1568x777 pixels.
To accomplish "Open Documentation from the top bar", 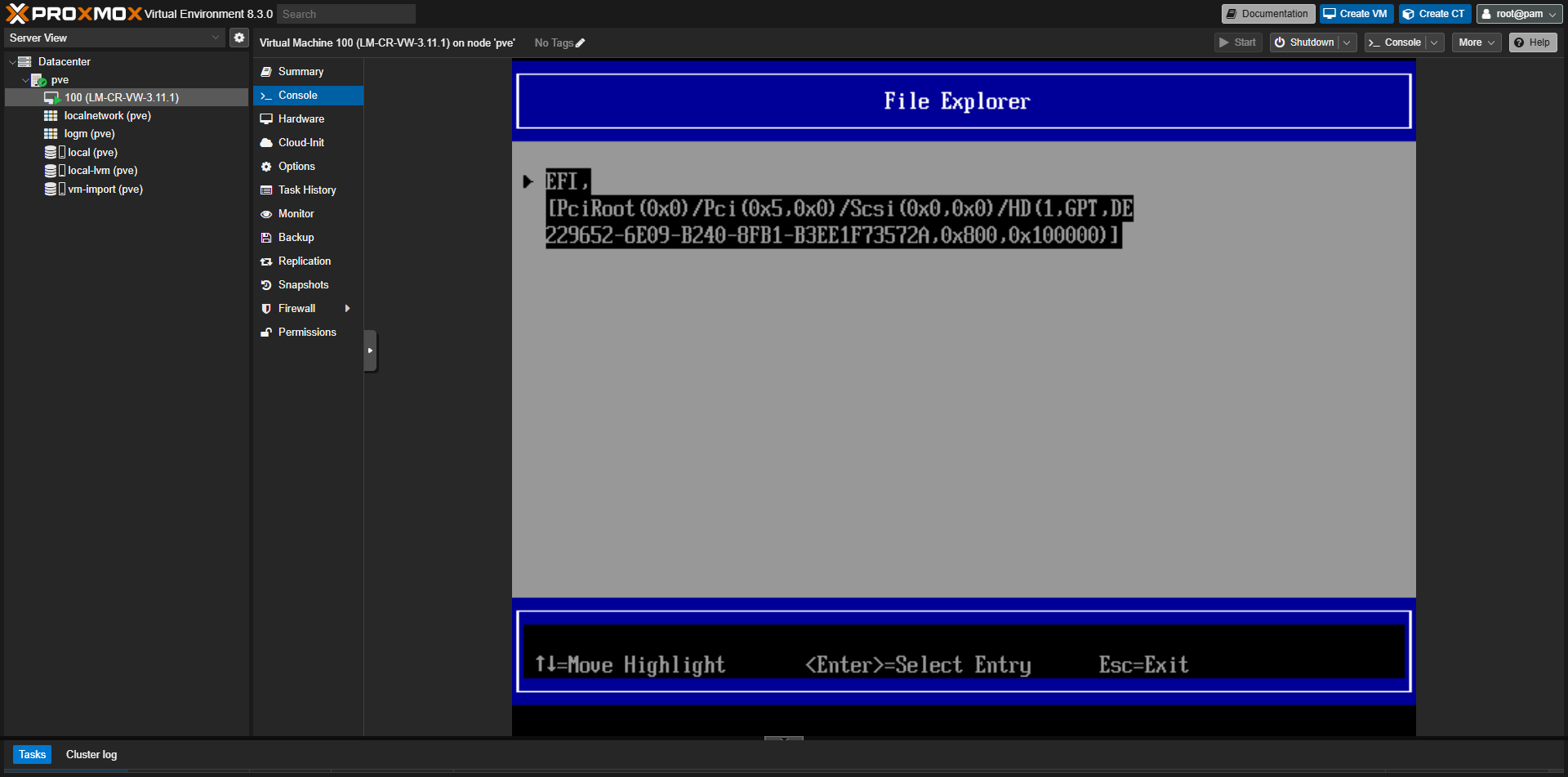I will [x=1267, y=13].
